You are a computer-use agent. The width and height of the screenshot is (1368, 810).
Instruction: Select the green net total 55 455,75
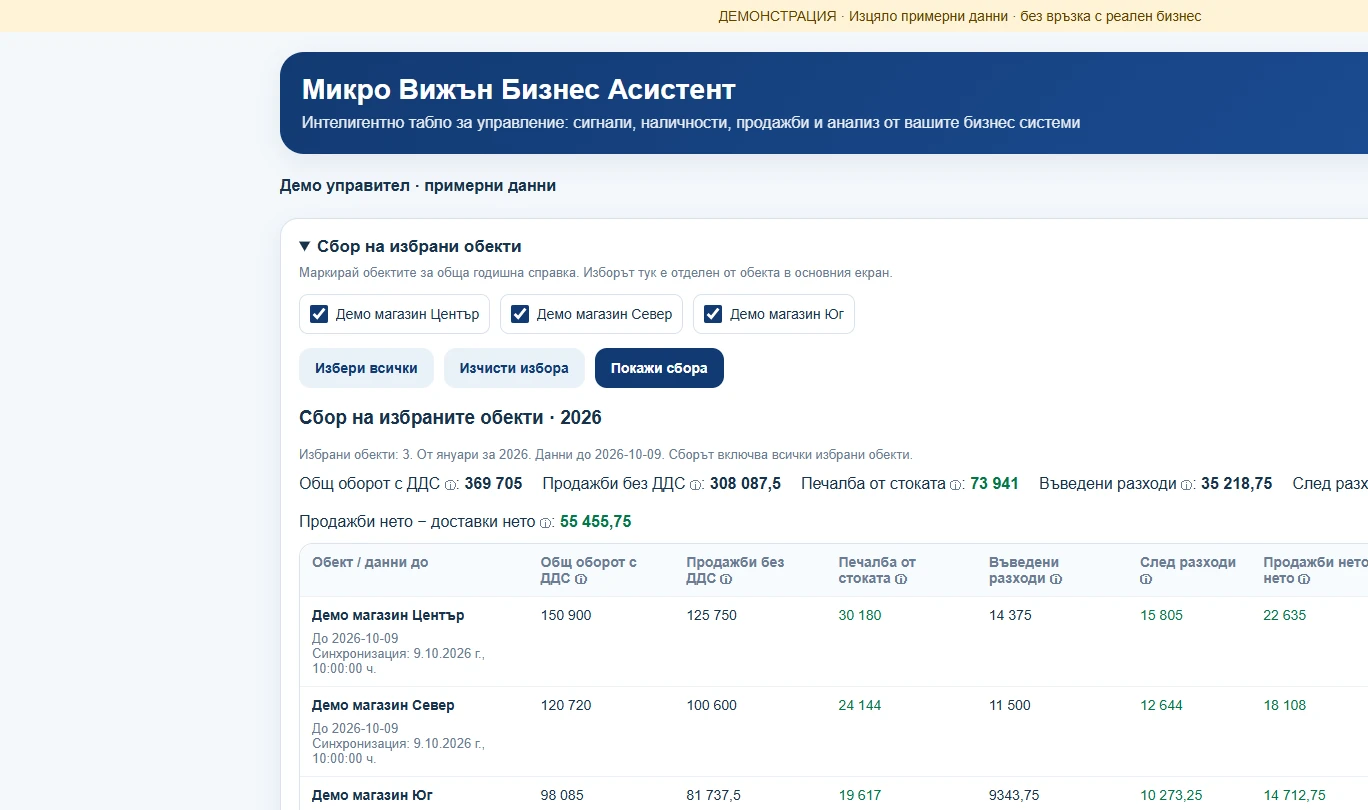click(x=595, y=522)
